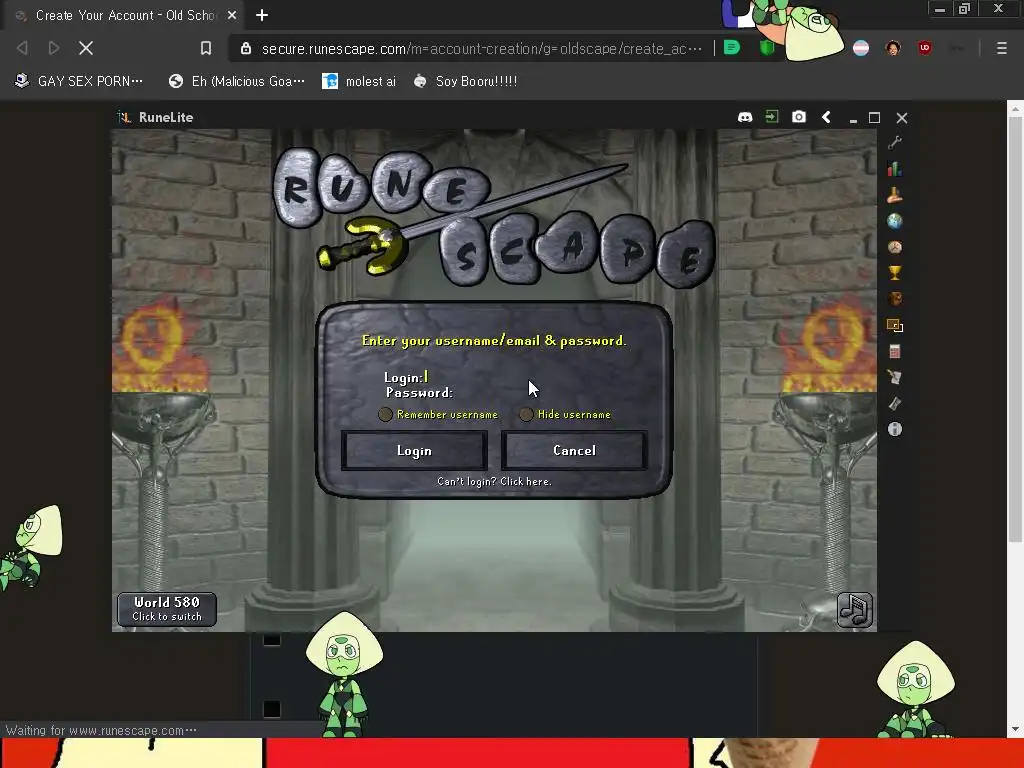Open the Soy Booru!!!!! bookmark

(x=466, y=81)
